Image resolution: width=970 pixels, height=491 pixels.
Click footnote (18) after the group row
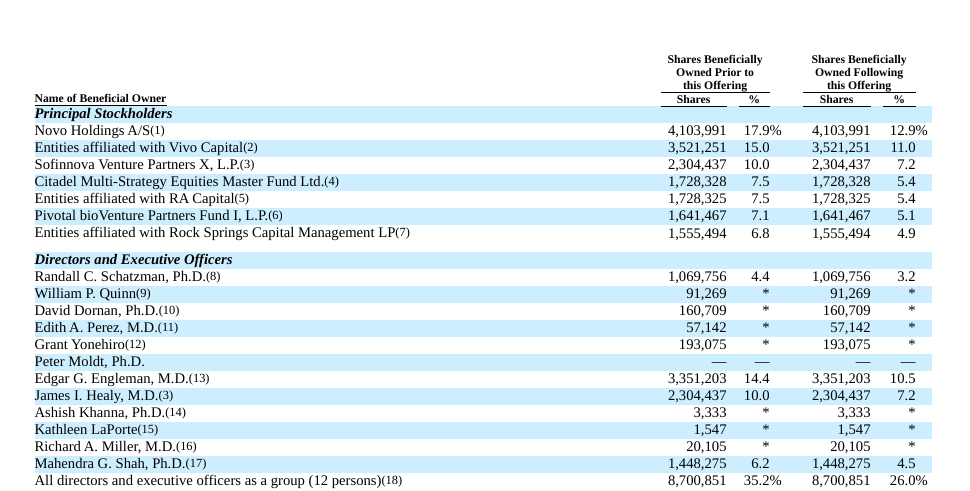(392, 480)
